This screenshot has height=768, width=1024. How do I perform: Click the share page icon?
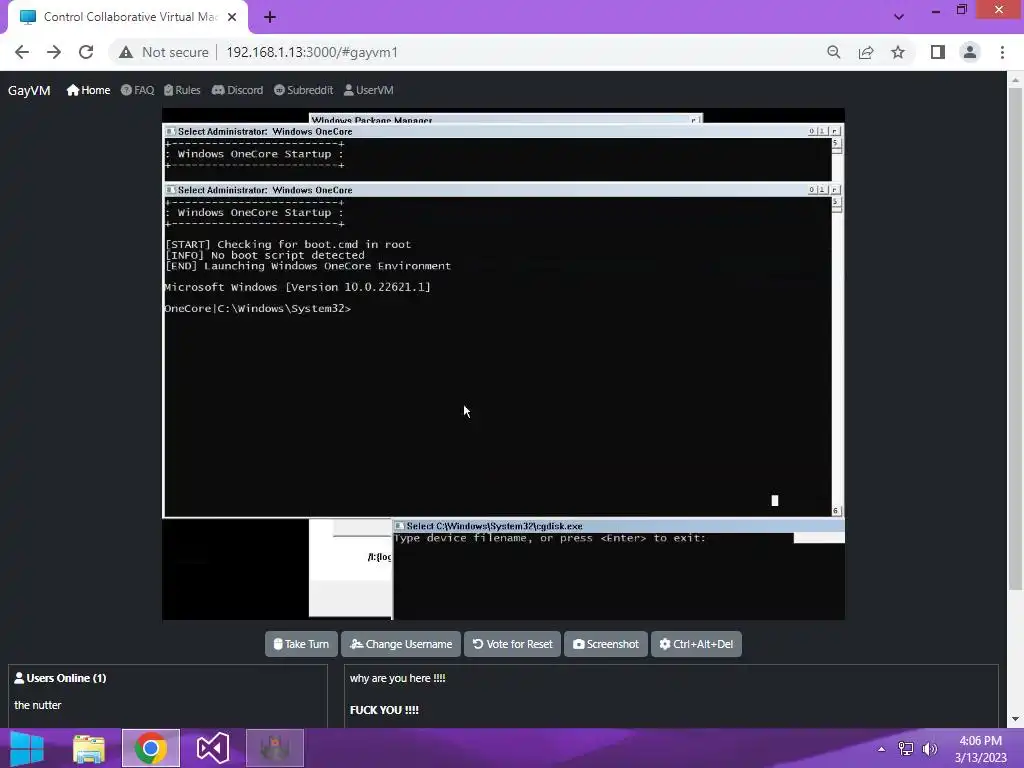pyautogui.click(x=866, y=52)
